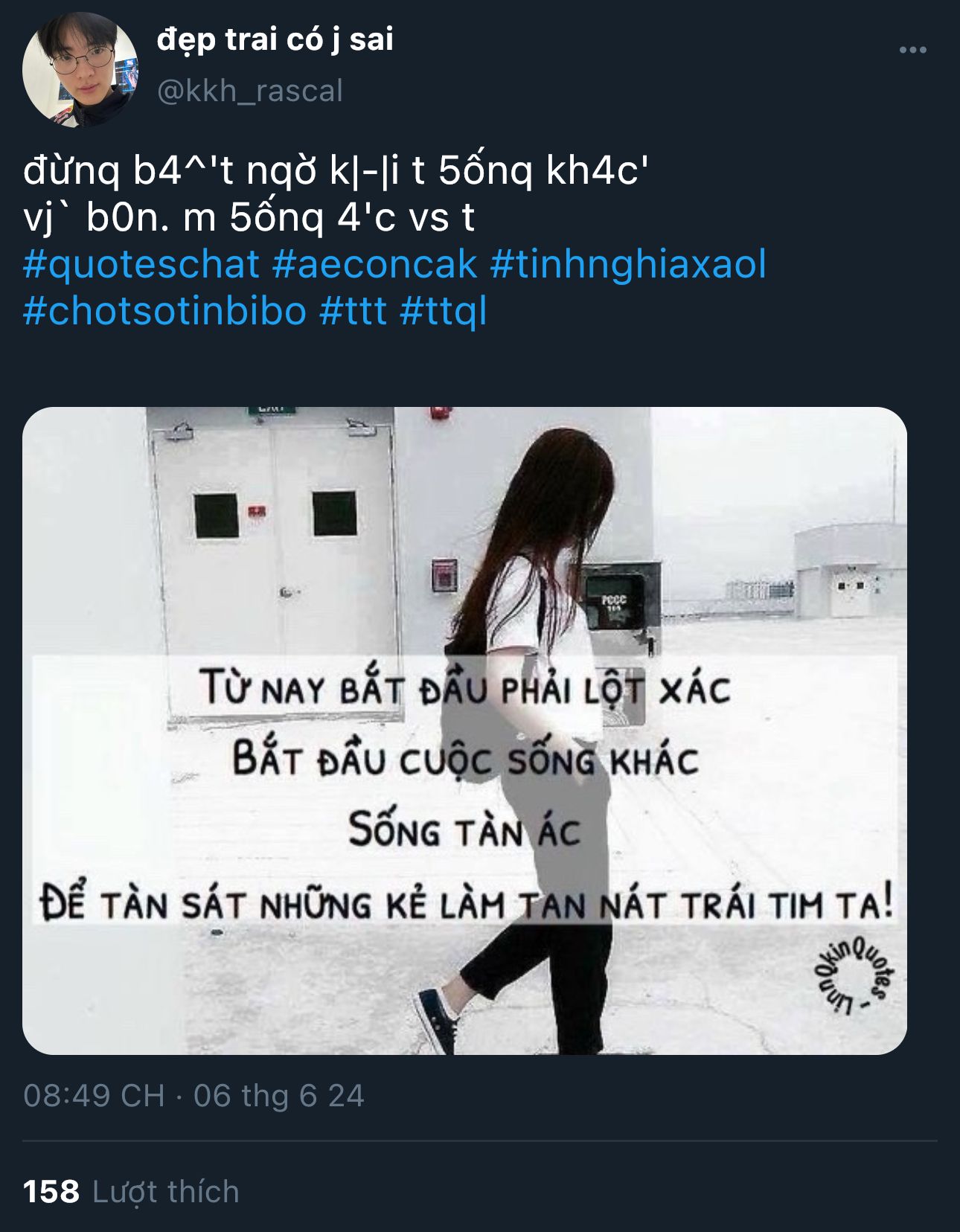This screenshot has height=1232, width=960.
Task: Open the #quoteschat hashtag
Action: click(141, 265)
